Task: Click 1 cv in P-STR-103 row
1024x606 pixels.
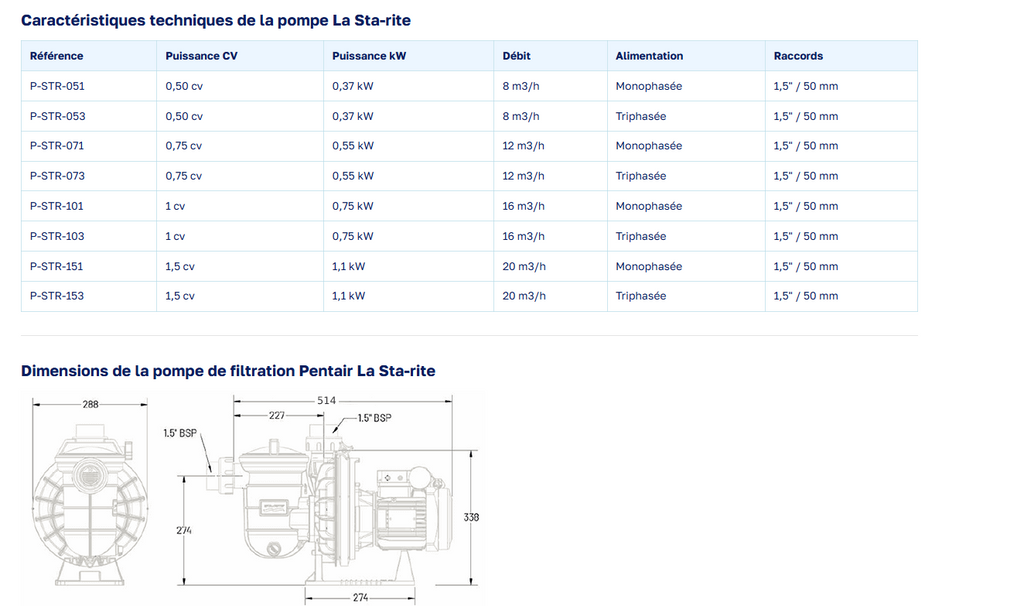Action: 175,236
